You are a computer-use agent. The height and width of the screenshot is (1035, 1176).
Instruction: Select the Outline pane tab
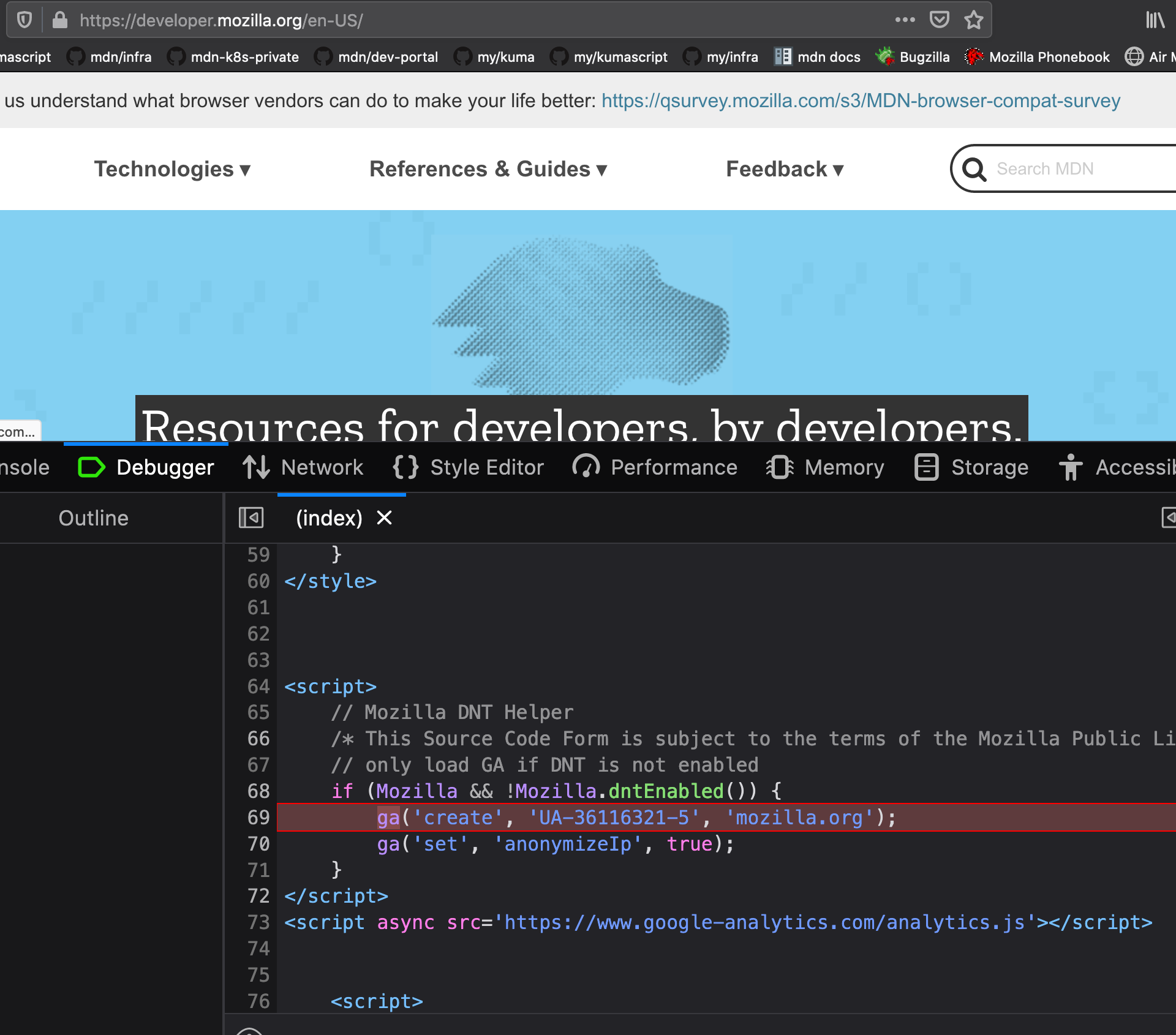click(94, 518)
